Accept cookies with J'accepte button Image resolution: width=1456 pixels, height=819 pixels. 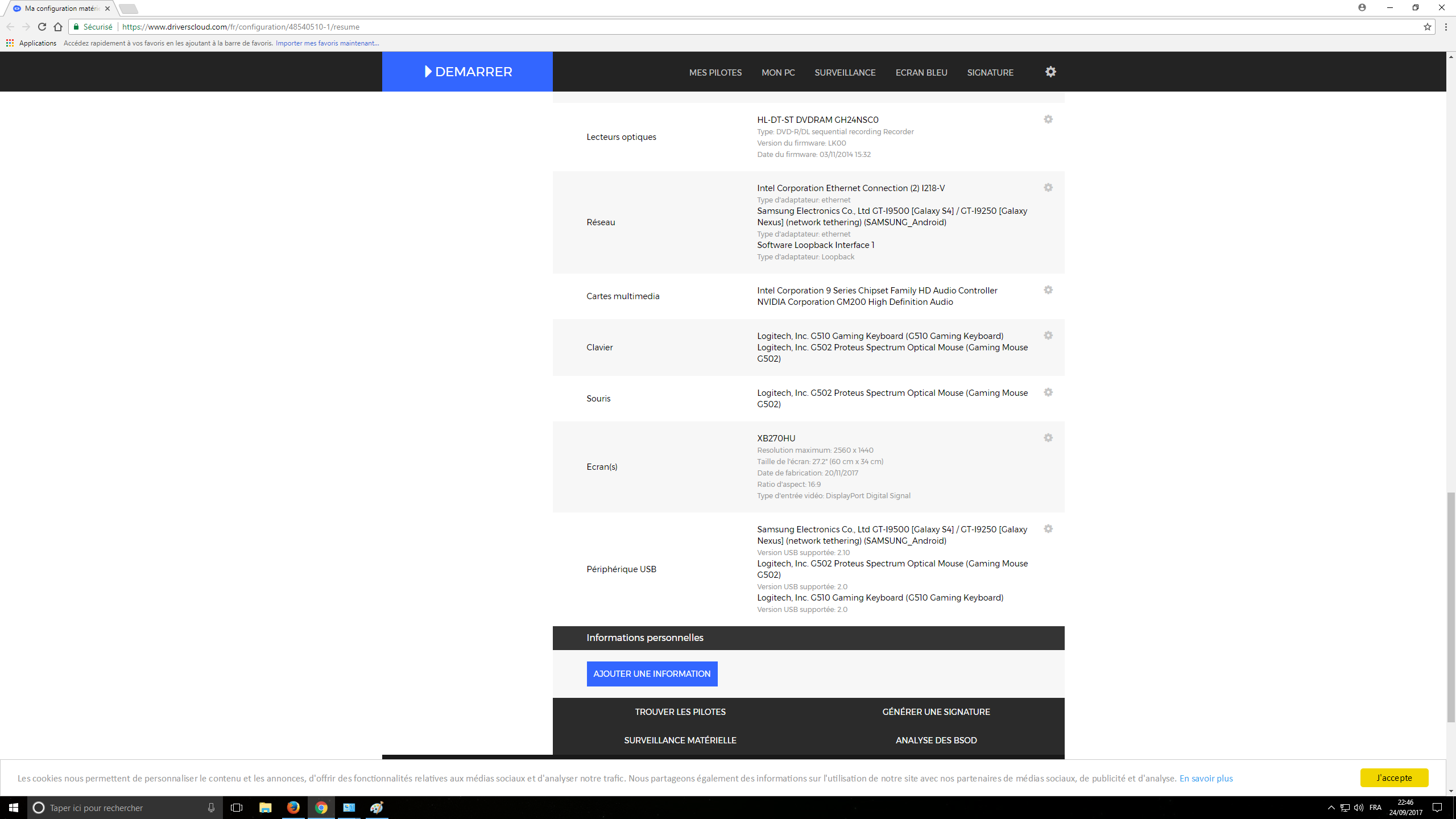click(1394, 777)
